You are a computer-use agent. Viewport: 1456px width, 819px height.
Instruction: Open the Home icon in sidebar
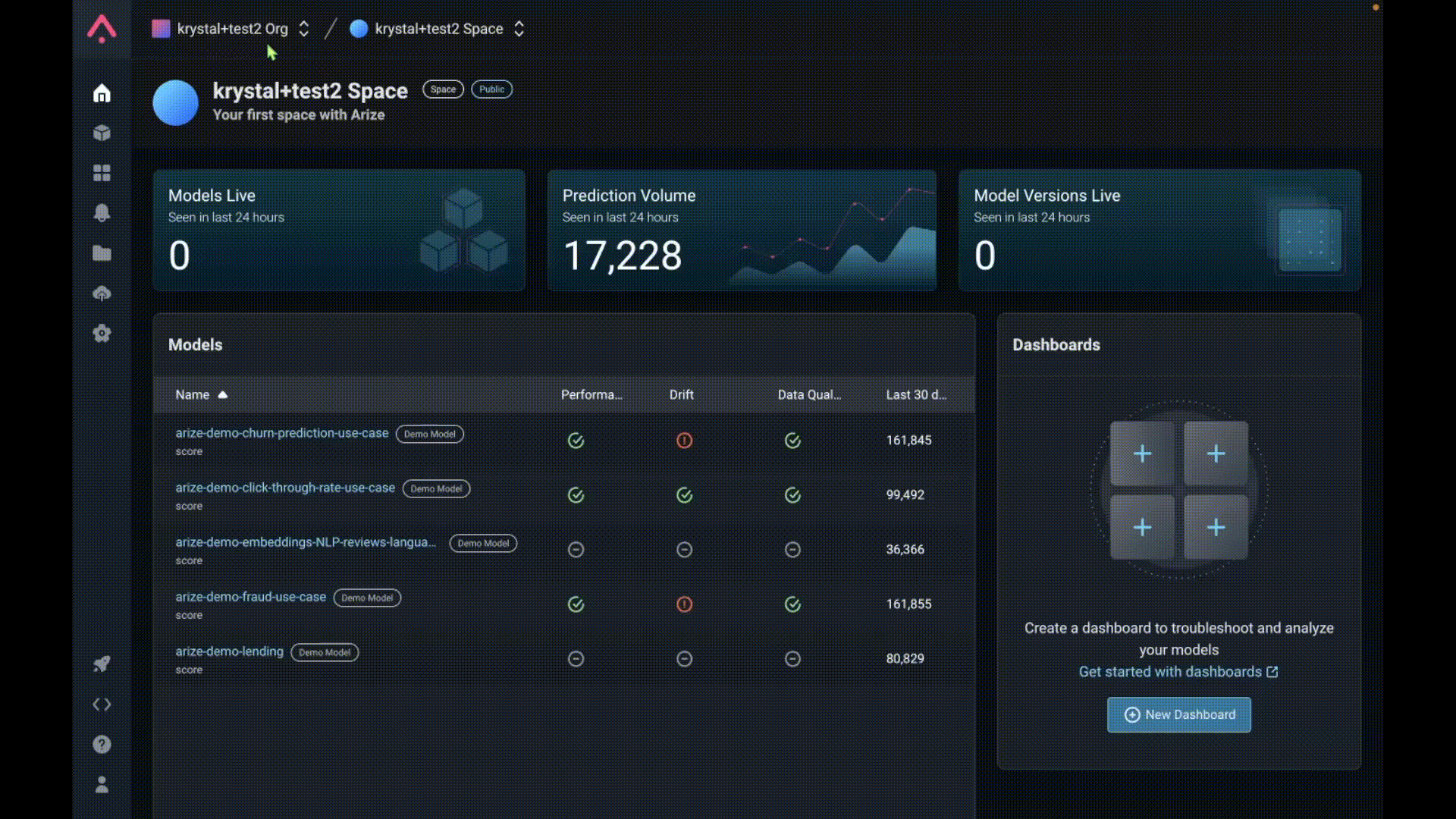[x=102, y=93]
